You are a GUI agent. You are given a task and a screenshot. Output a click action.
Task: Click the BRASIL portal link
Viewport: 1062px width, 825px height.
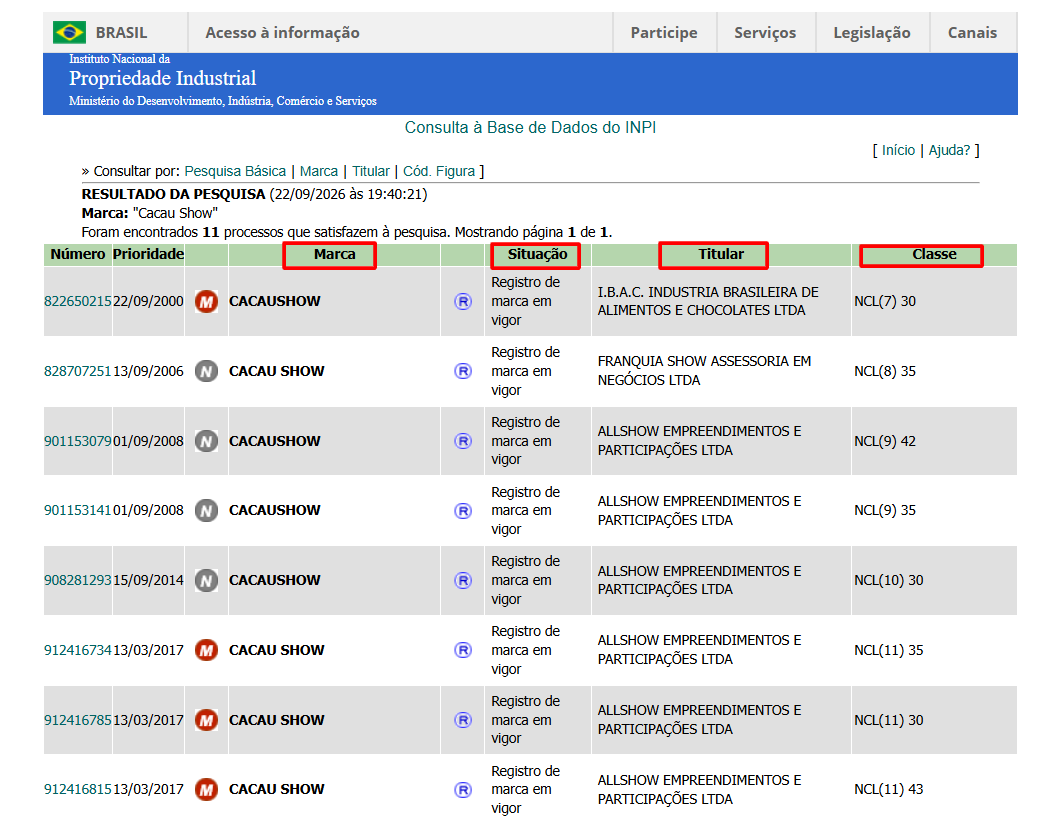point(121,33)
